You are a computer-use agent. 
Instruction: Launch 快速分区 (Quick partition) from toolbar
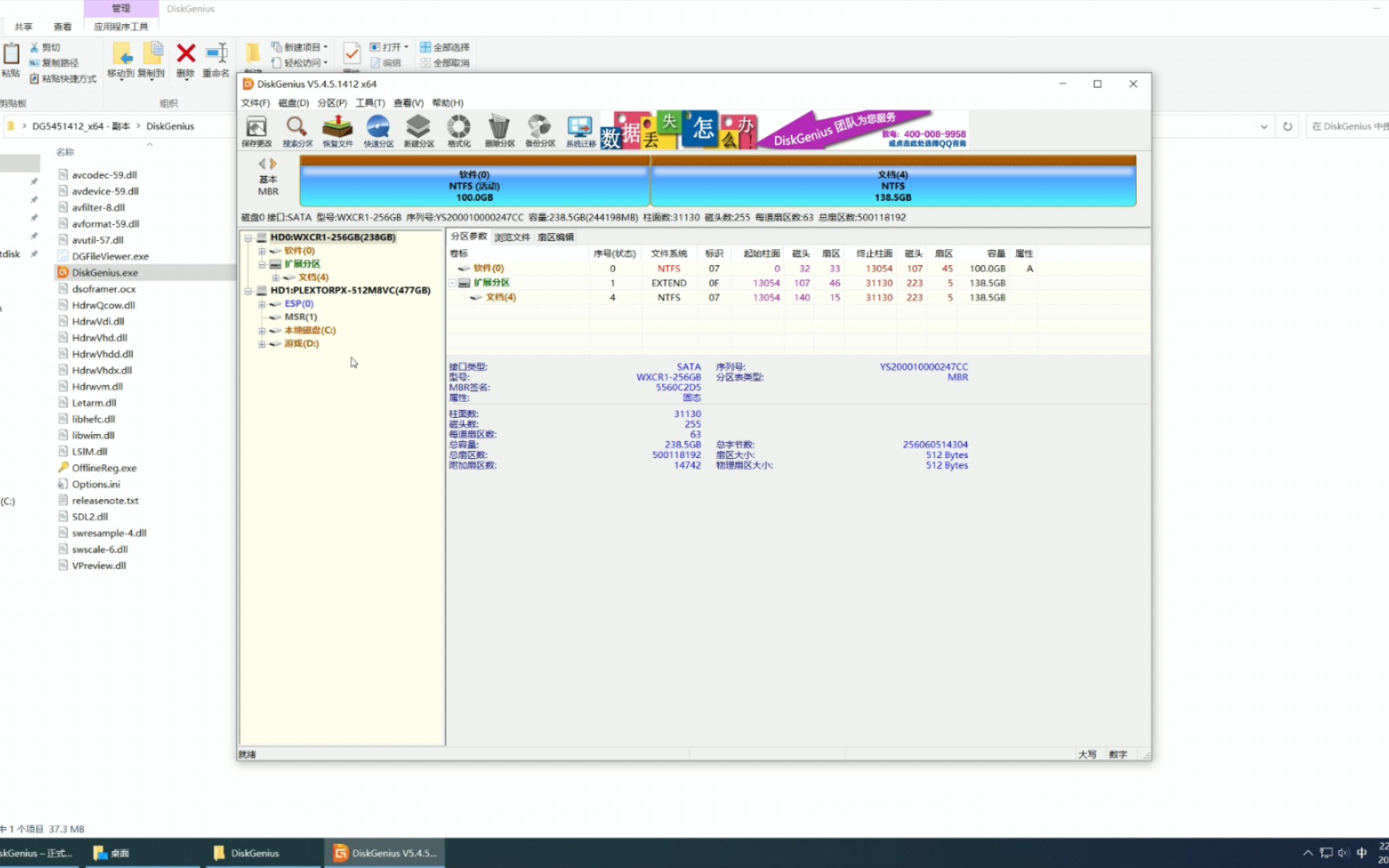point(378,130)
